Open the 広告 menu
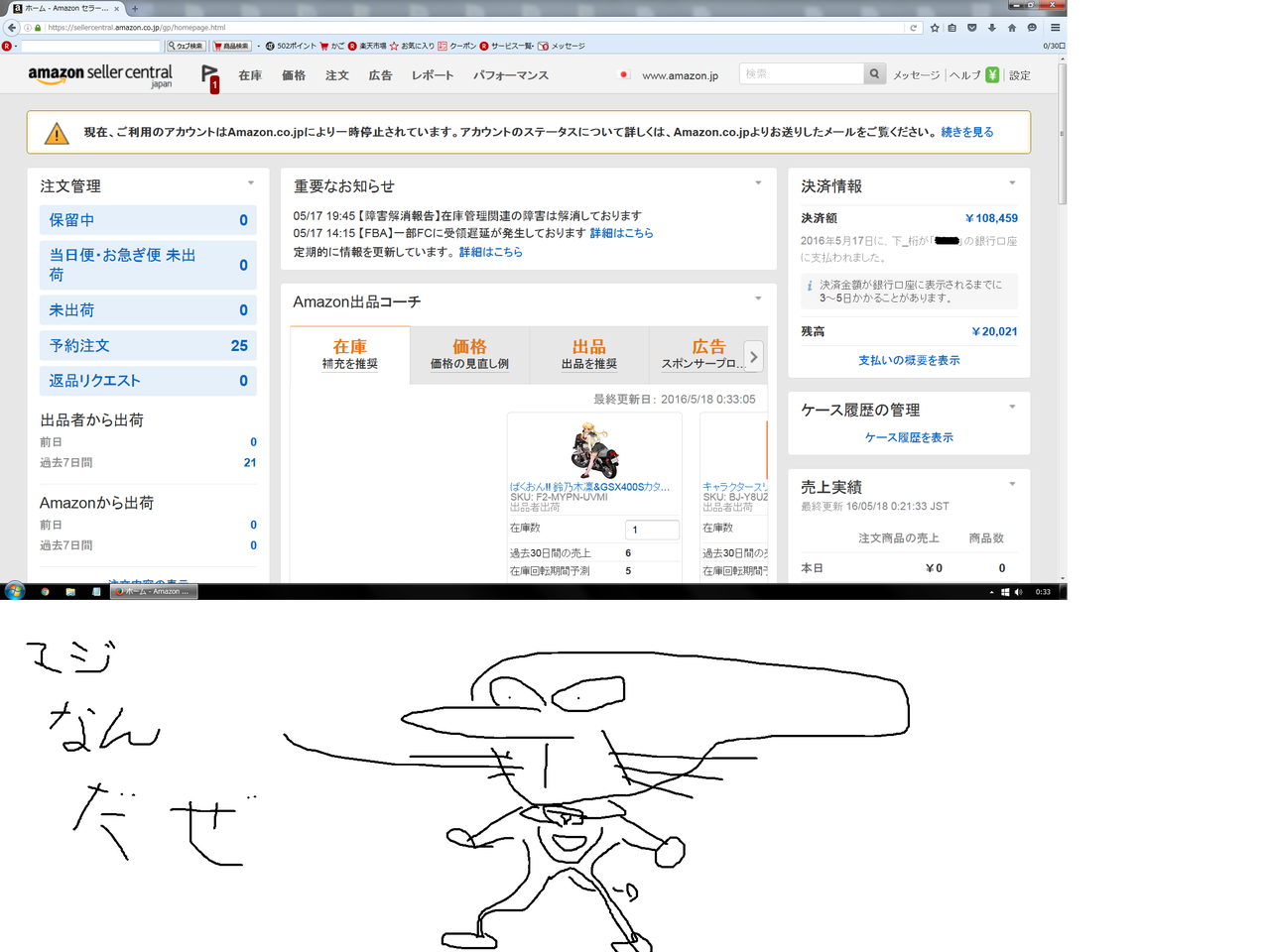The width and height of the screenshot is (1270, 952). [381, 75]
